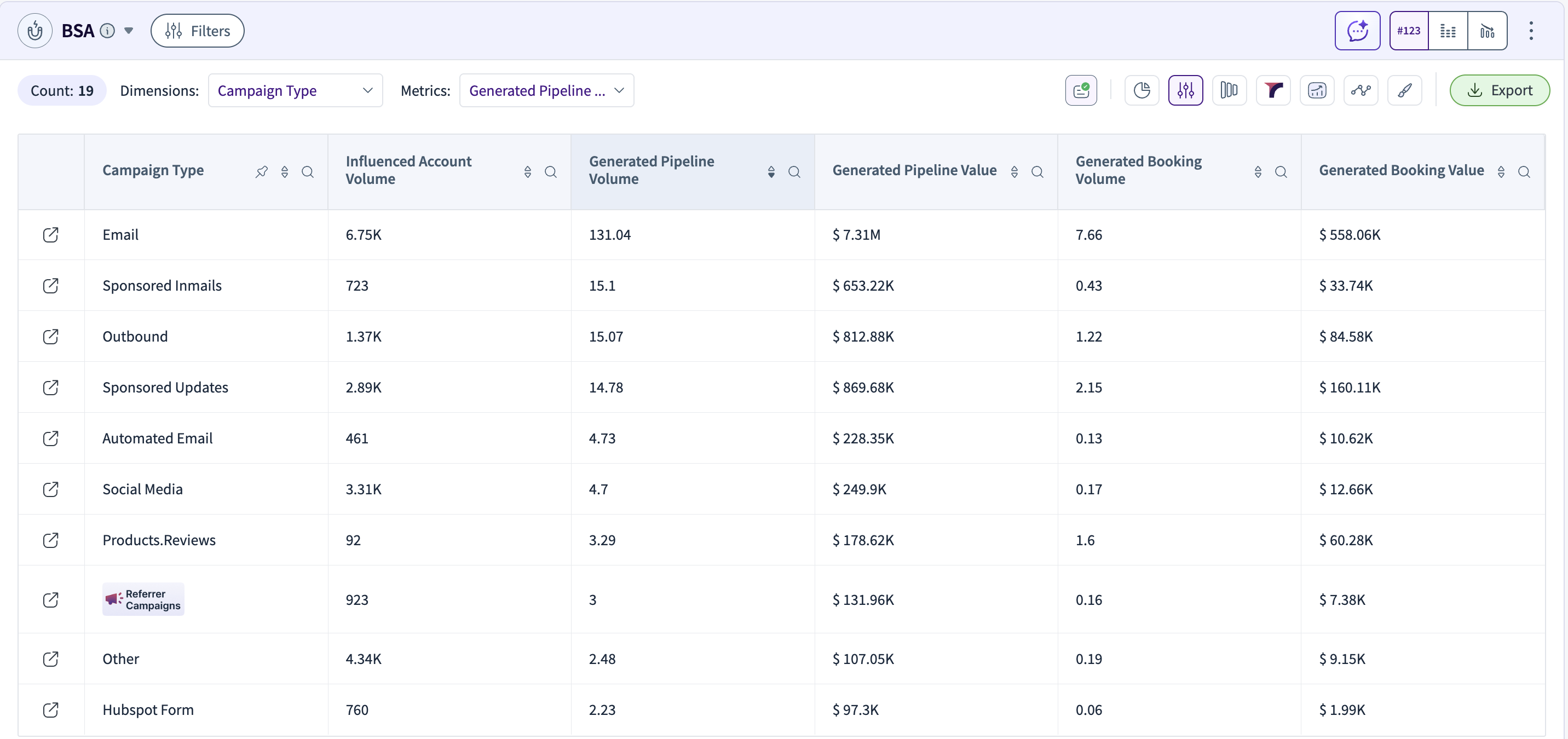This screenshot has width=1568, height=739.
Task: Expand the Generated Pipeline metrics dropdown
Action: pos(546,91)
